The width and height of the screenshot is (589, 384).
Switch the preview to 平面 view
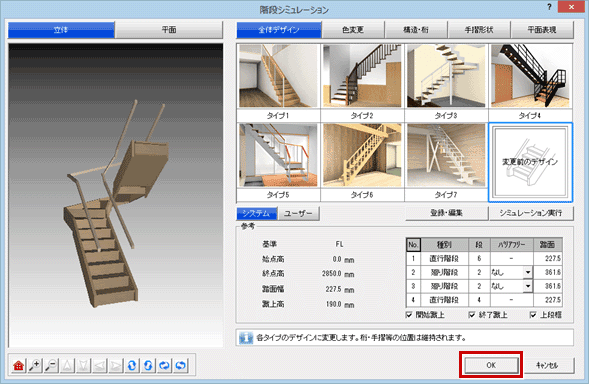pos(169,30)
